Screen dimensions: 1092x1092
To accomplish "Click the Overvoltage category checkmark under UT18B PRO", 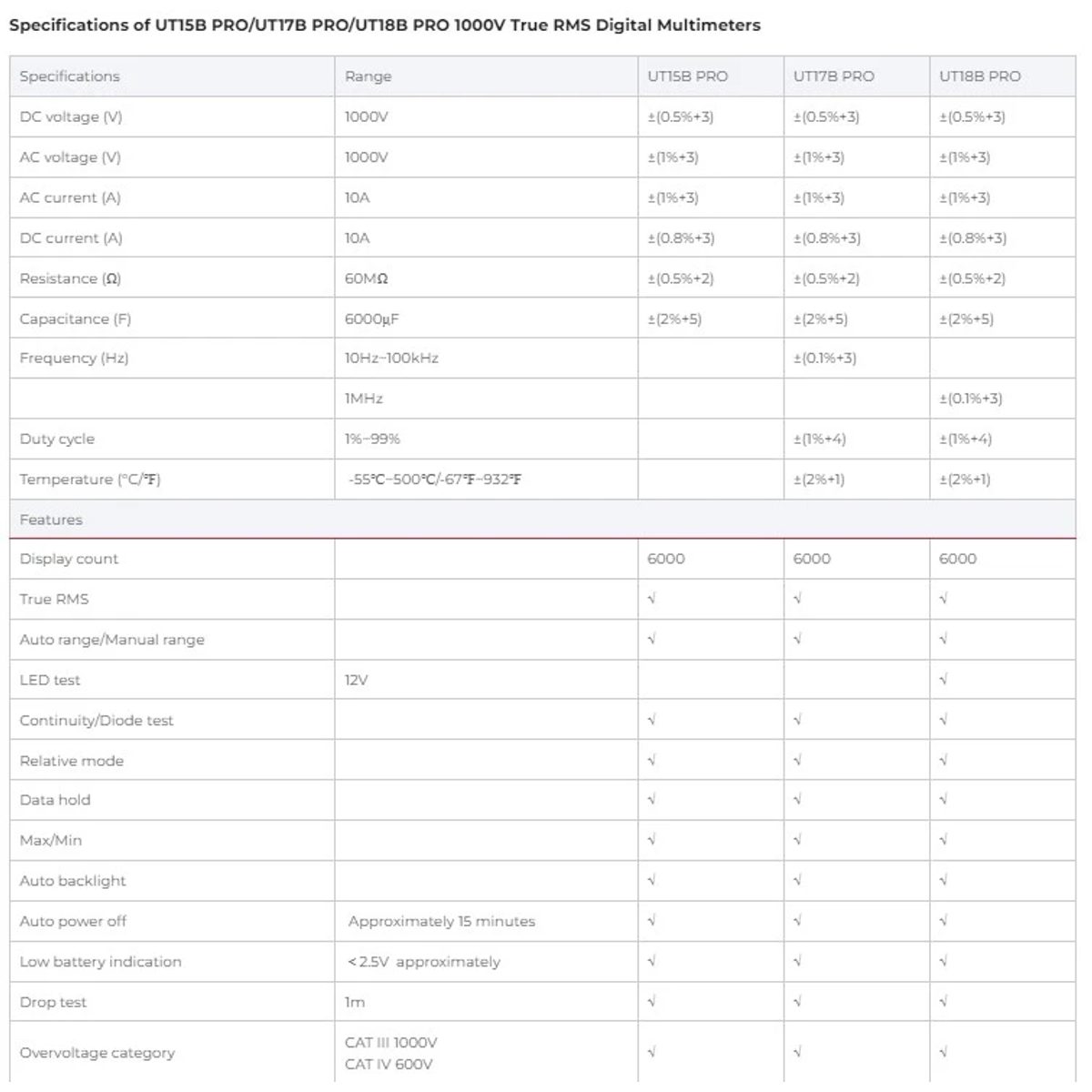I will coord(944,1053).
